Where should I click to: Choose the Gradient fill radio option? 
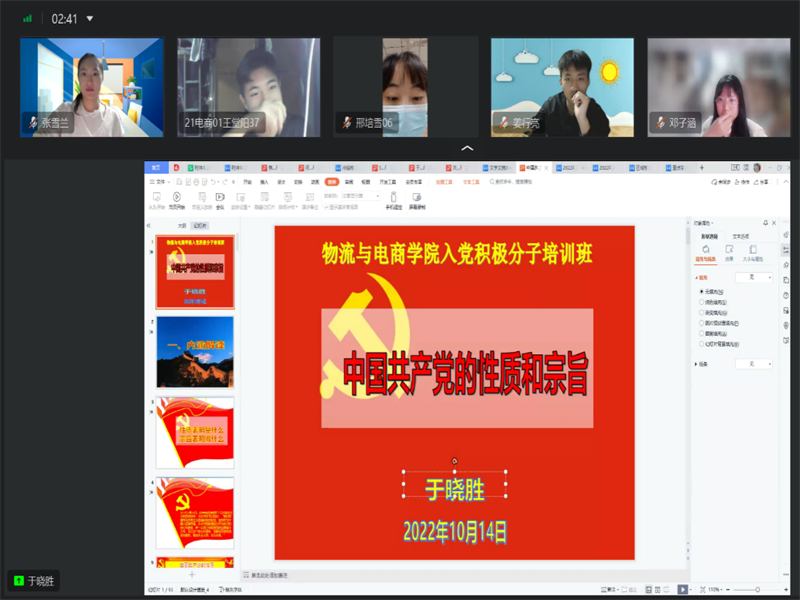702,311
